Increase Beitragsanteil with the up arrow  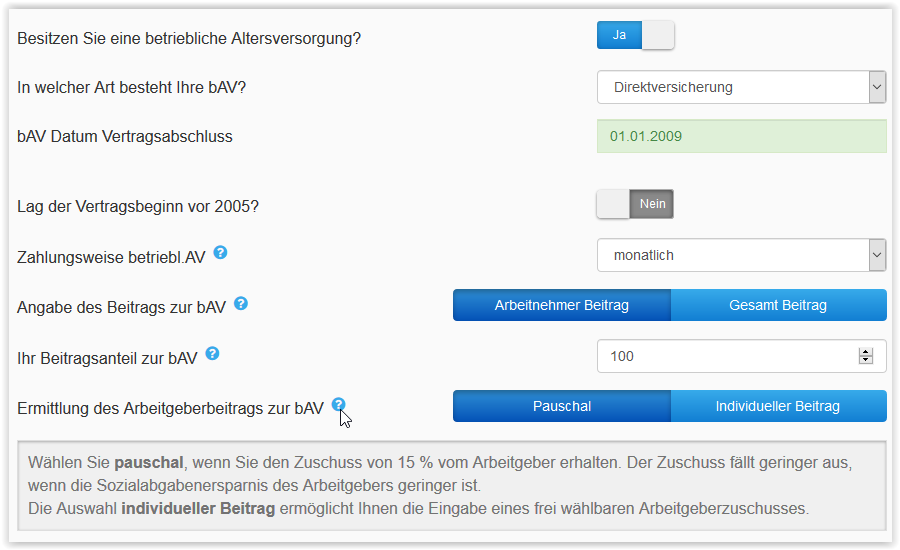pyautogui.click(x=866, y=351)
